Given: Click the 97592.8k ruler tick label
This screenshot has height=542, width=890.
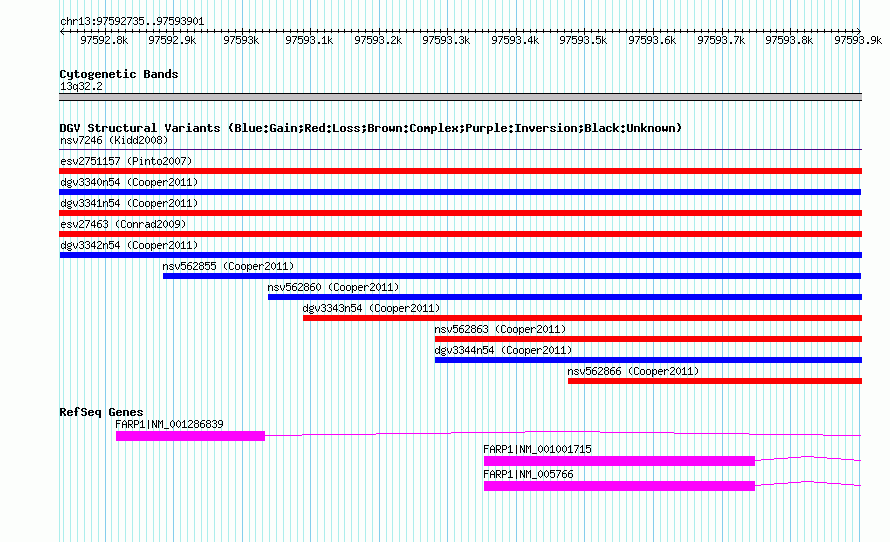Looking at the screenshot, I should [x=104, y=40].
